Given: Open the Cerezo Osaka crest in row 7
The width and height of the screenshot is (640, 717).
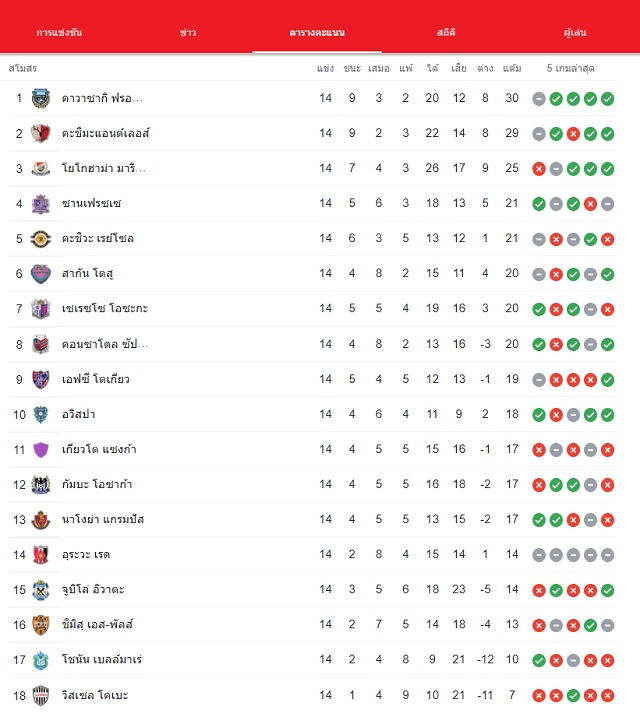Looking at the screenshot, I should 41,309.
